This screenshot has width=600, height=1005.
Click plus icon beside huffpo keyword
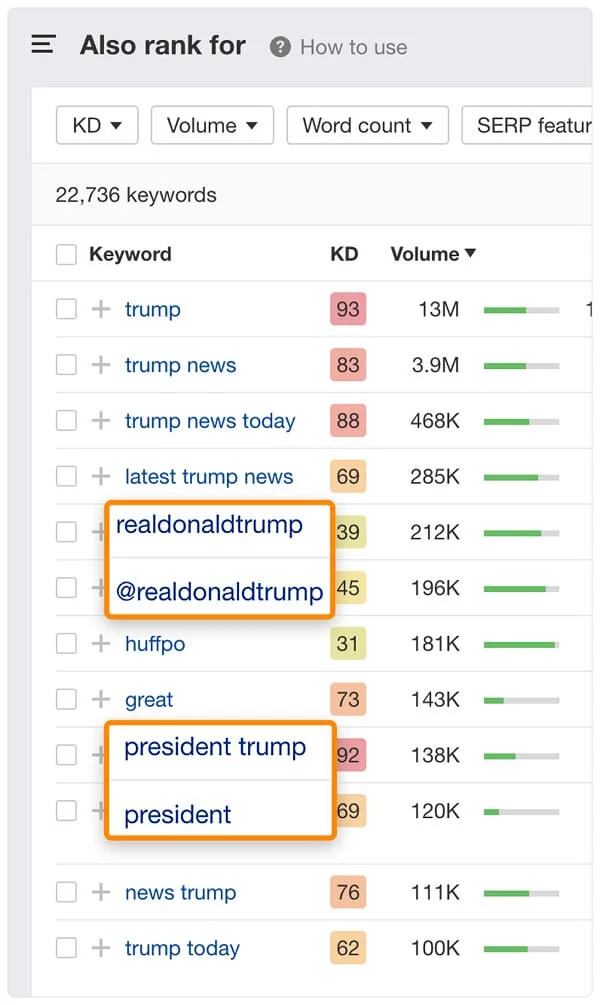(101, 644)
